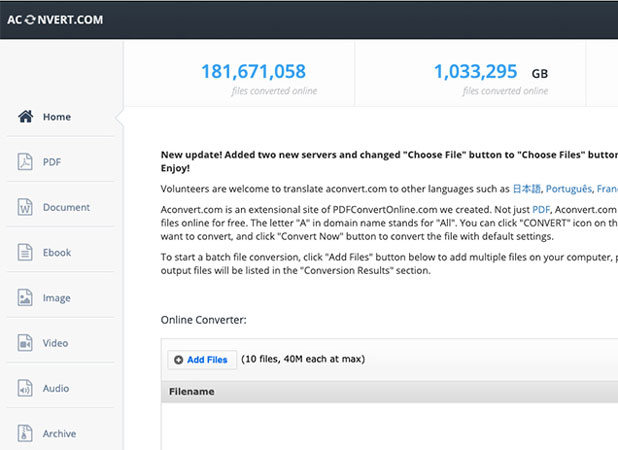Click the PDF file icon in sidebar
This screenshot has height=450, width=618.
(x=26, y=162)
